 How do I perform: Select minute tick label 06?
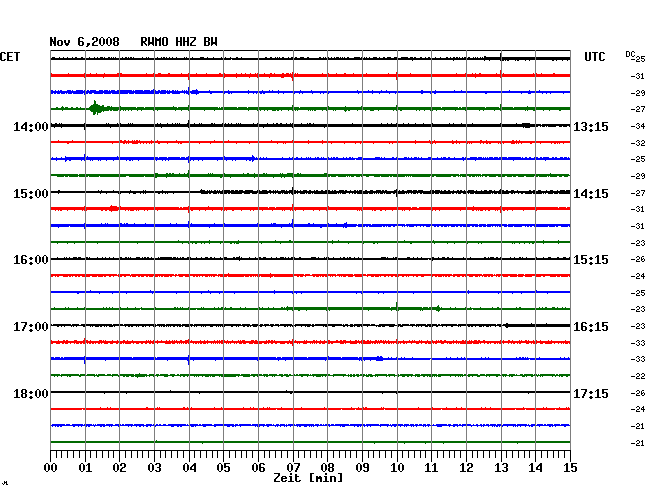coord(258,468)
